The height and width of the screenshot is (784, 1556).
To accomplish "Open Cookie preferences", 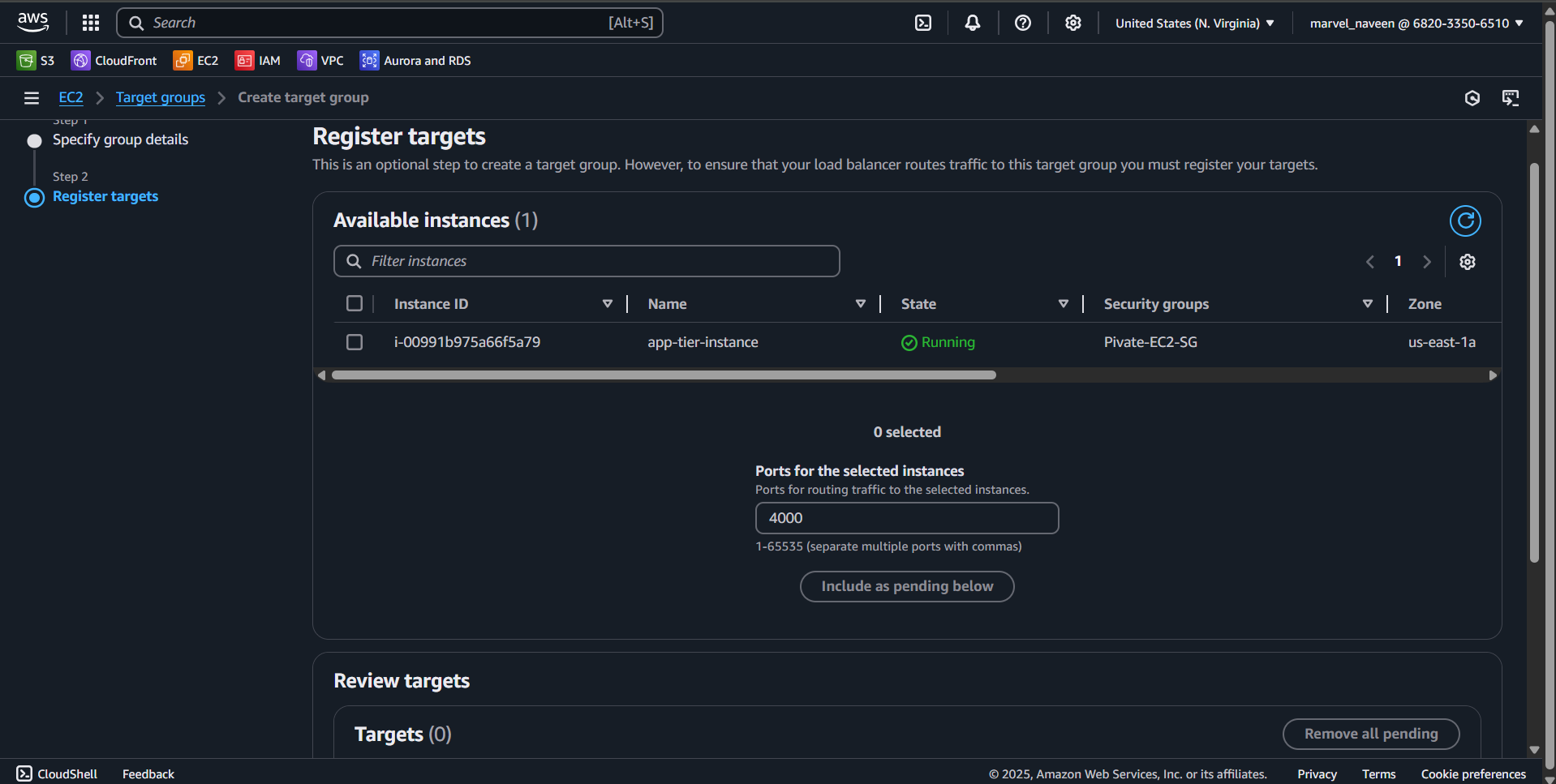I will point(1473,774).
